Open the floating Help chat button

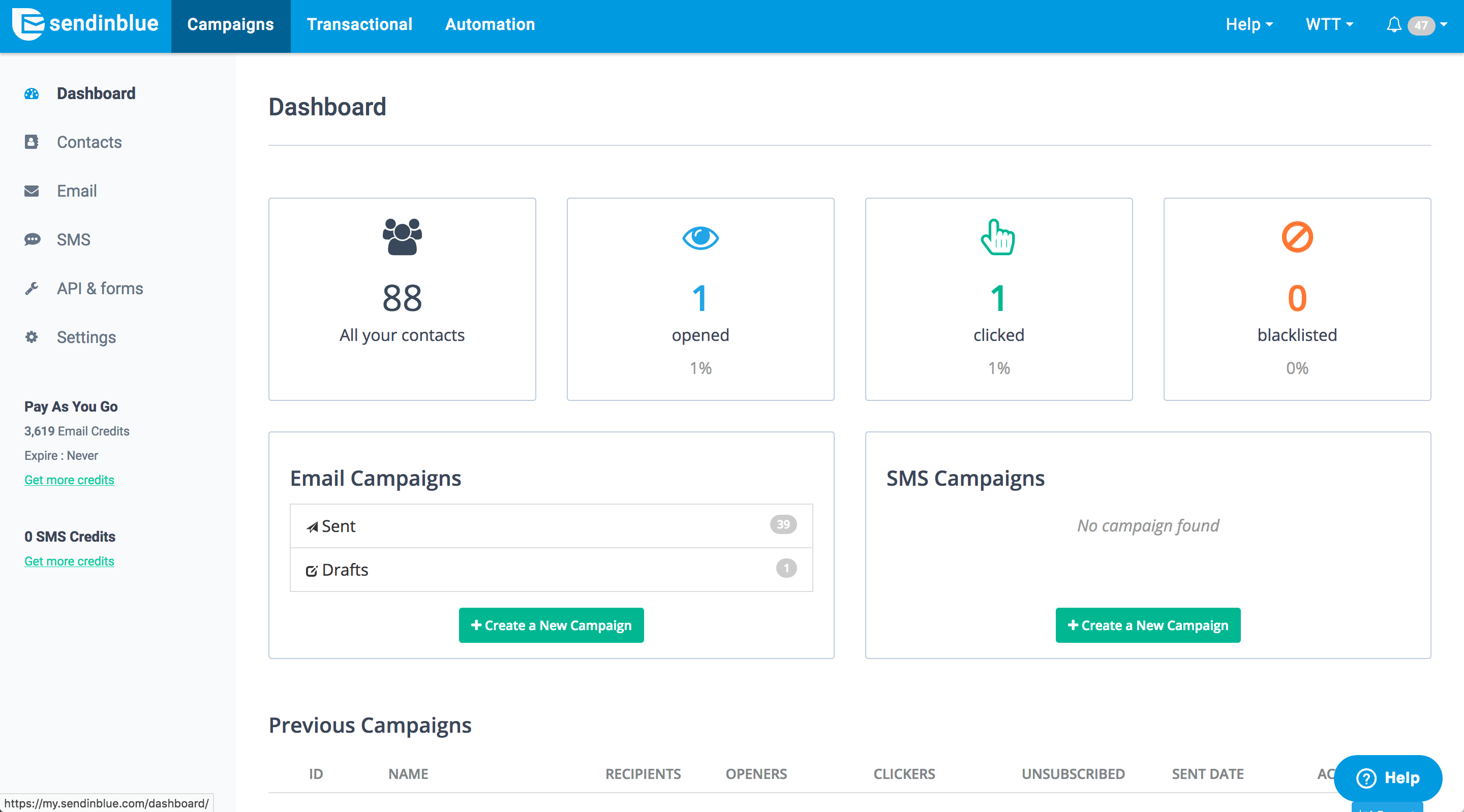(1387, 778)
